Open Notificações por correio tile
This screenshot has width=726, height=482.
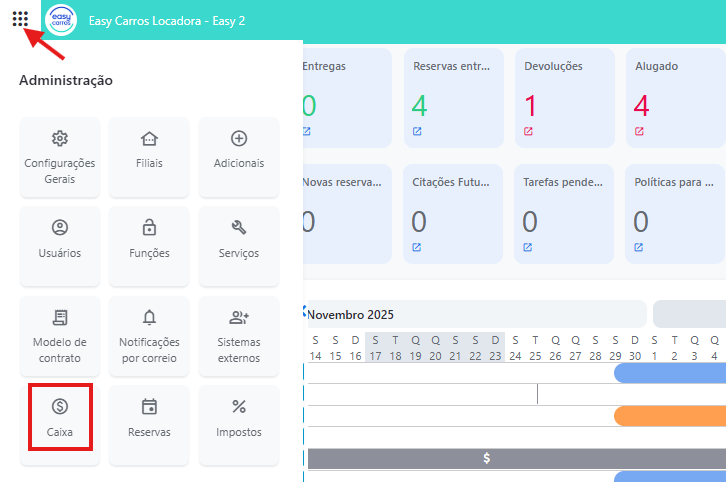pos(150,336)
